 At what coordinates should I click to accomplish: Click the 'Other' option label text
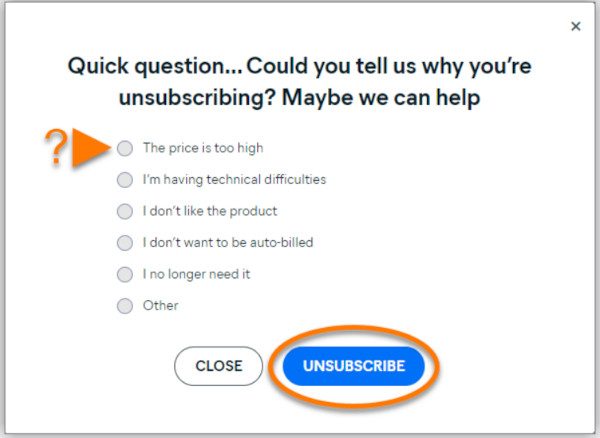pyautogui.click(x=160, y=306)
